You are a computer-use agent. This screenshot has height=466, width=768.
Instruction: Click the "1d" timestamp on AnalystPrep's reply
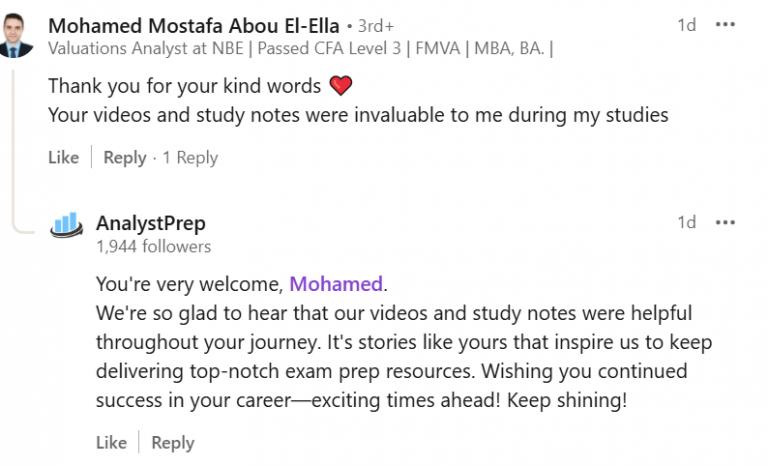pos(686,222)
